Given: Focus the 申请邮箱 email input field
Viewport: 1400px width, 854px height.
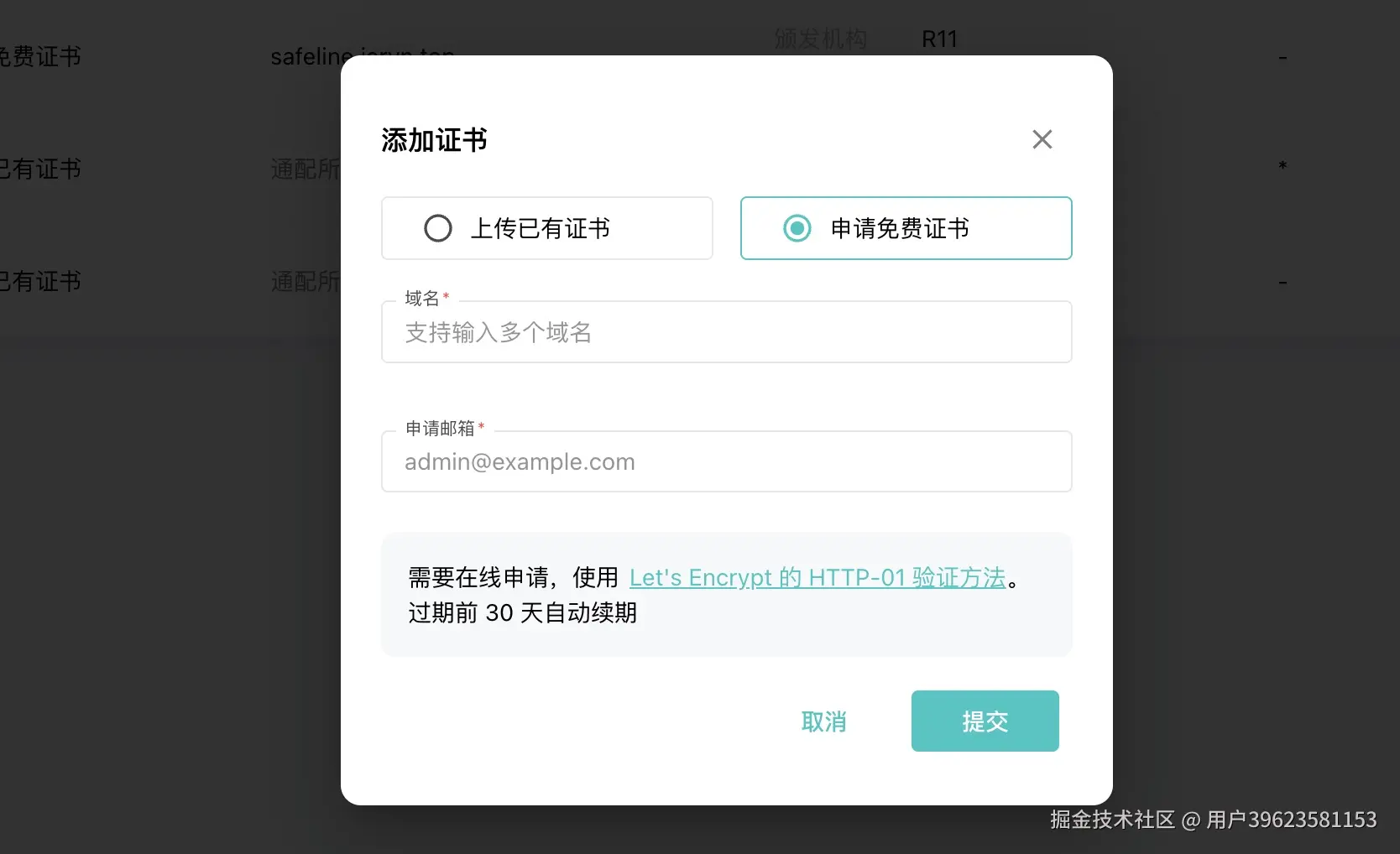Looking at the screenshot, I should 726,462.
